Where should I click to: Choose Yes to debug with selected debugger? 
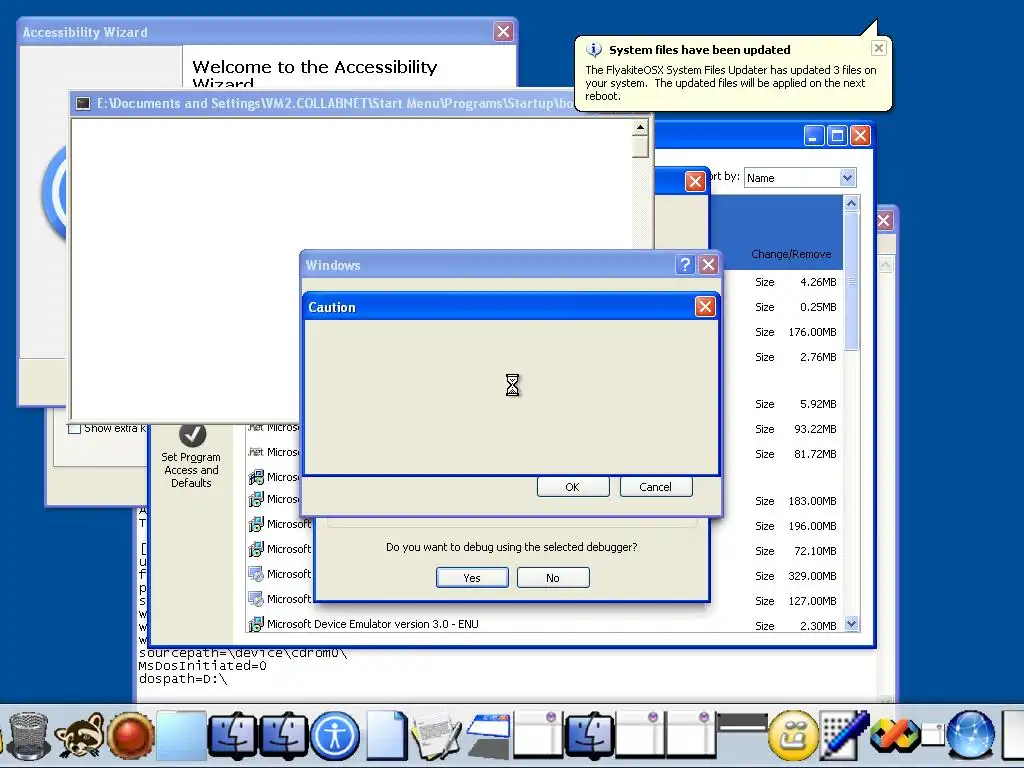472,578
